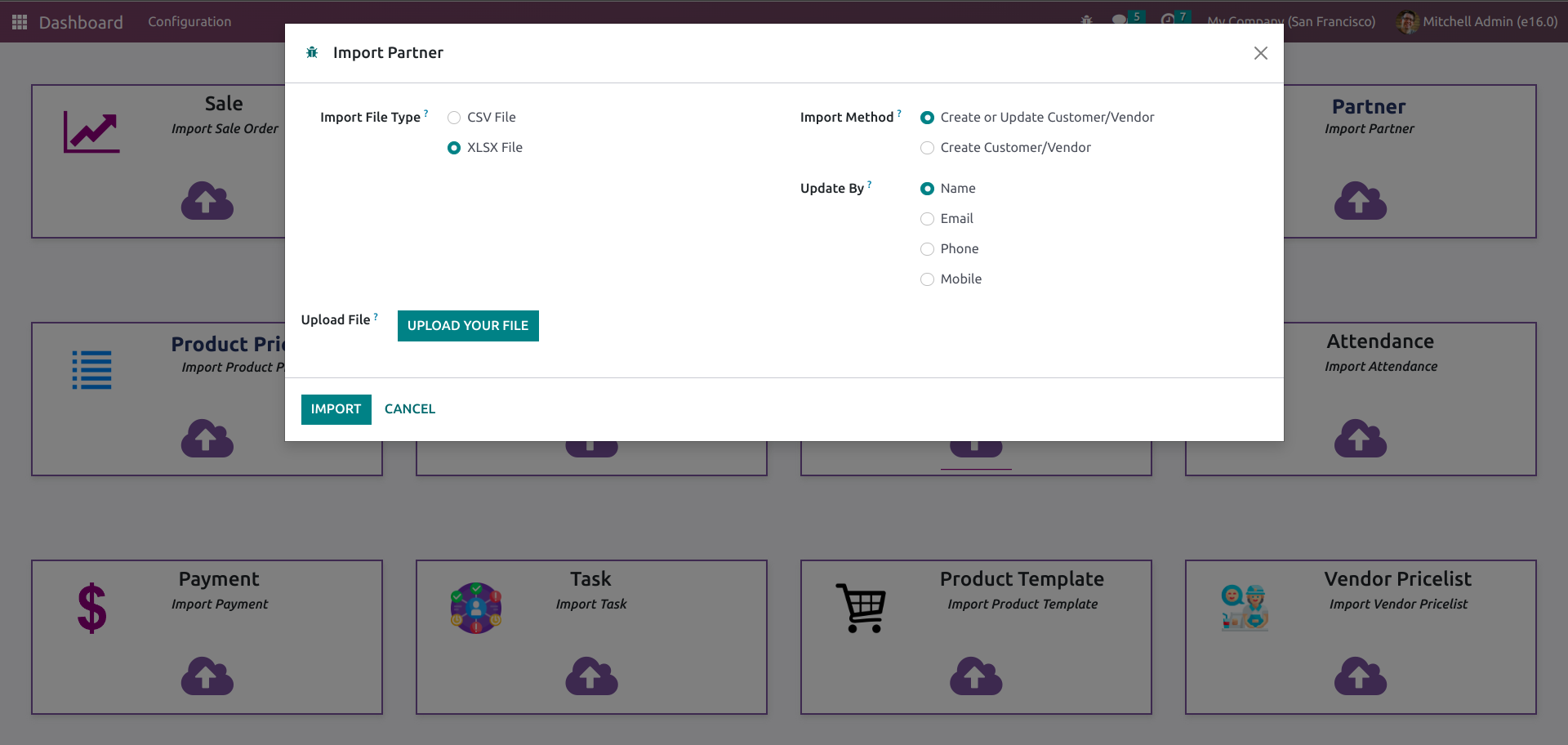Choose Phone as the Update By option
Image resolution: width=1568 pixels, height=745 pixels.
point(927,249)
